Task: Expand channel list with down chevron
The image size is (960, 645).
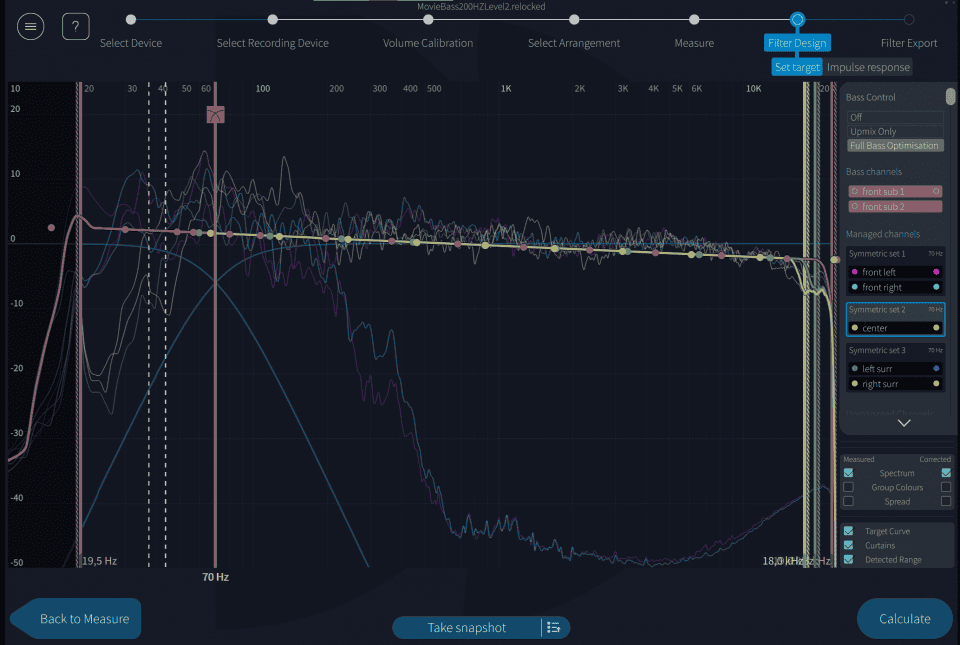Action: pyautogui.click(x=904, y=423)
